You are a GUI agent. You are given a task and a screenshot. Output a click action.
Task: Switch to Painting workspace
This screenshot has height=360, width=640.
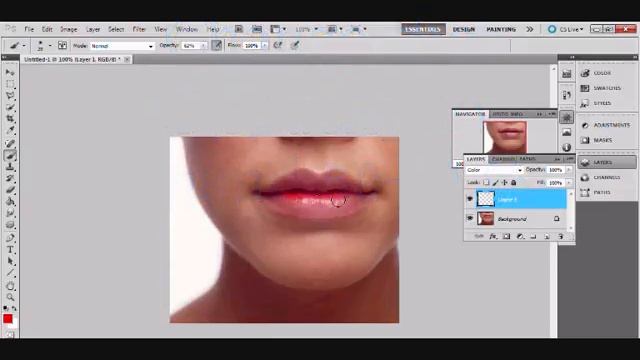pos(501,29)
